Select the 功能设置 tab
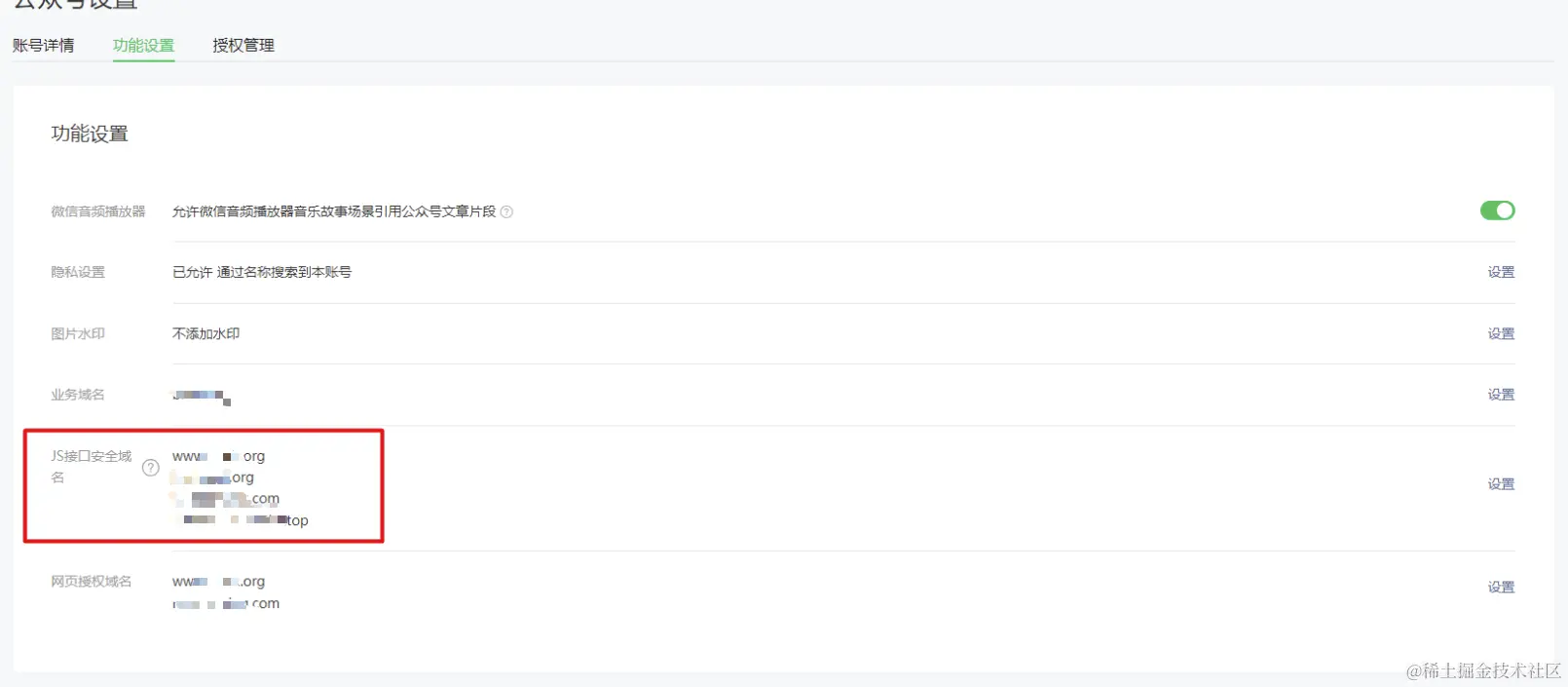 [x=143, y=46]
